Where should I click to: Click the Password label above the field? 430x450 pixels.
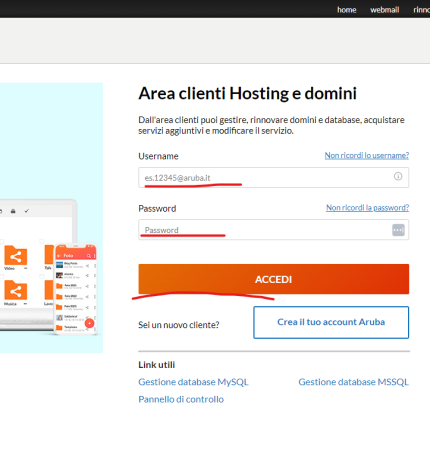point(157,209)
